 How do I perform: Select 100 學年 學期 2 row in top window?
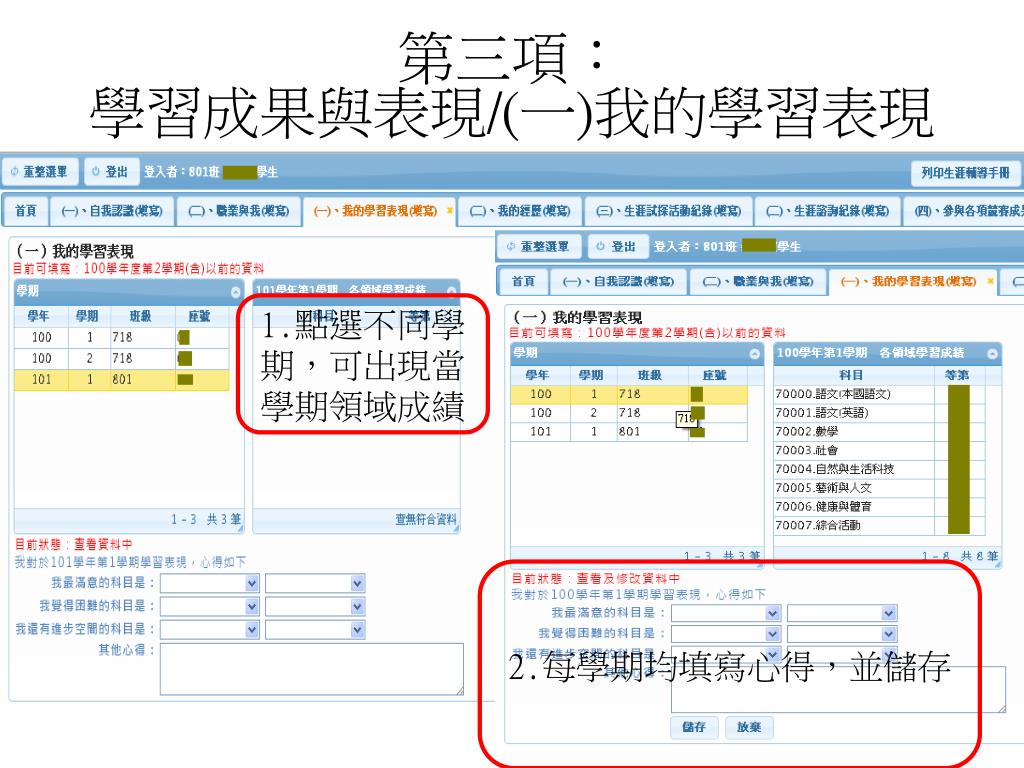click(121, 359)
